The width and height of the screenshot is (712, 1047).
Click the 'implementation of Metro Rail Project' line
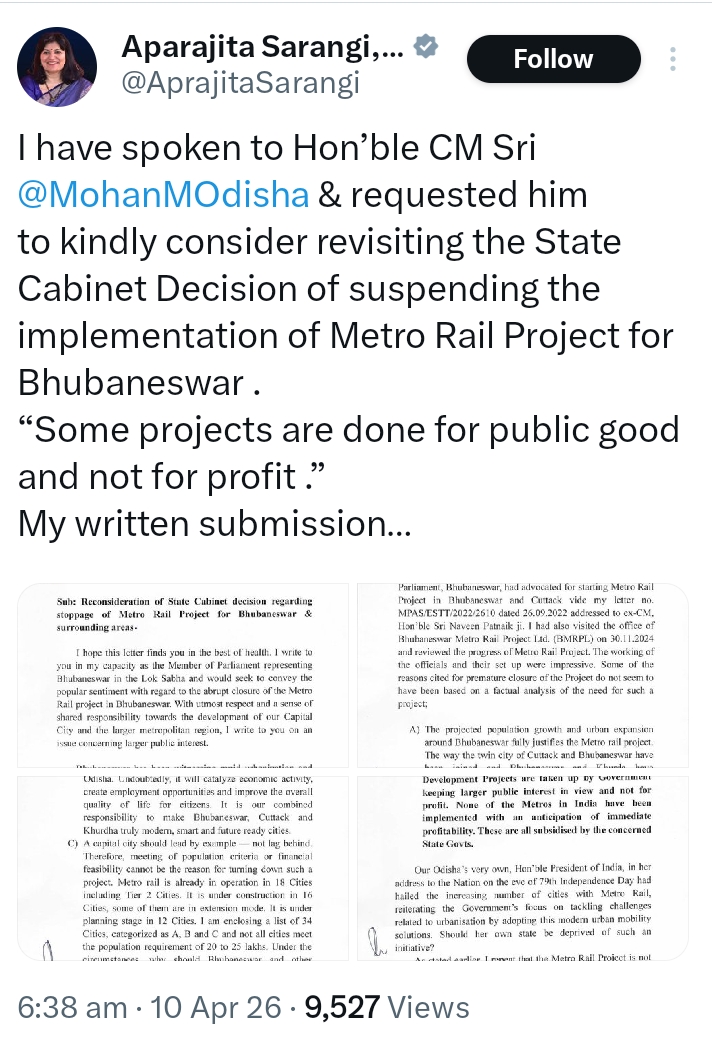tap(346, 336)
